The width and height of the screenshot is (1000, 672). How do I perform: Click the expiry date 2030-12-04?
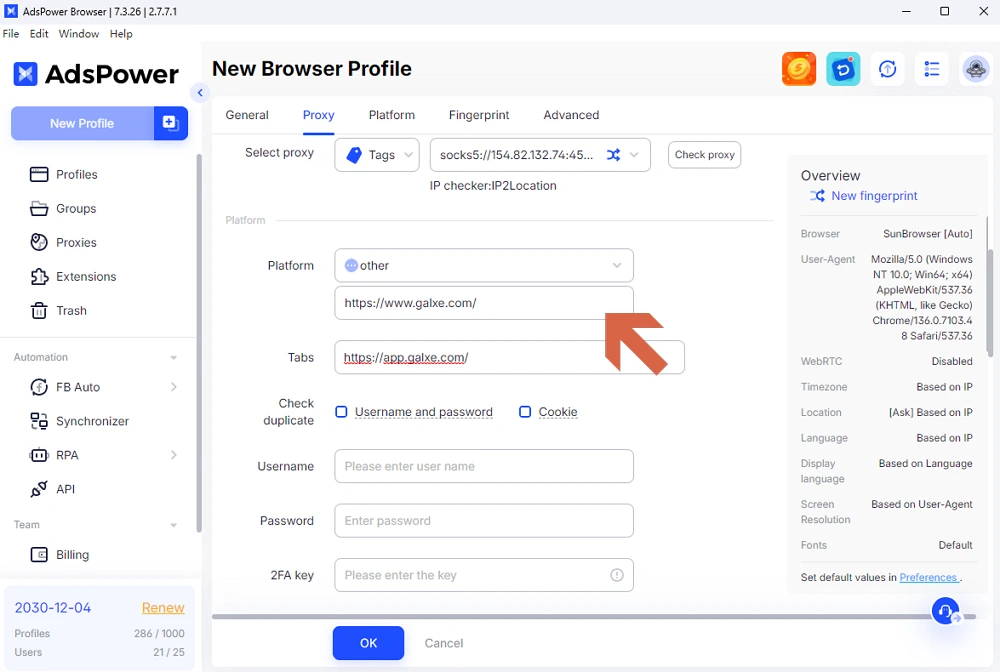coord(53,608)
